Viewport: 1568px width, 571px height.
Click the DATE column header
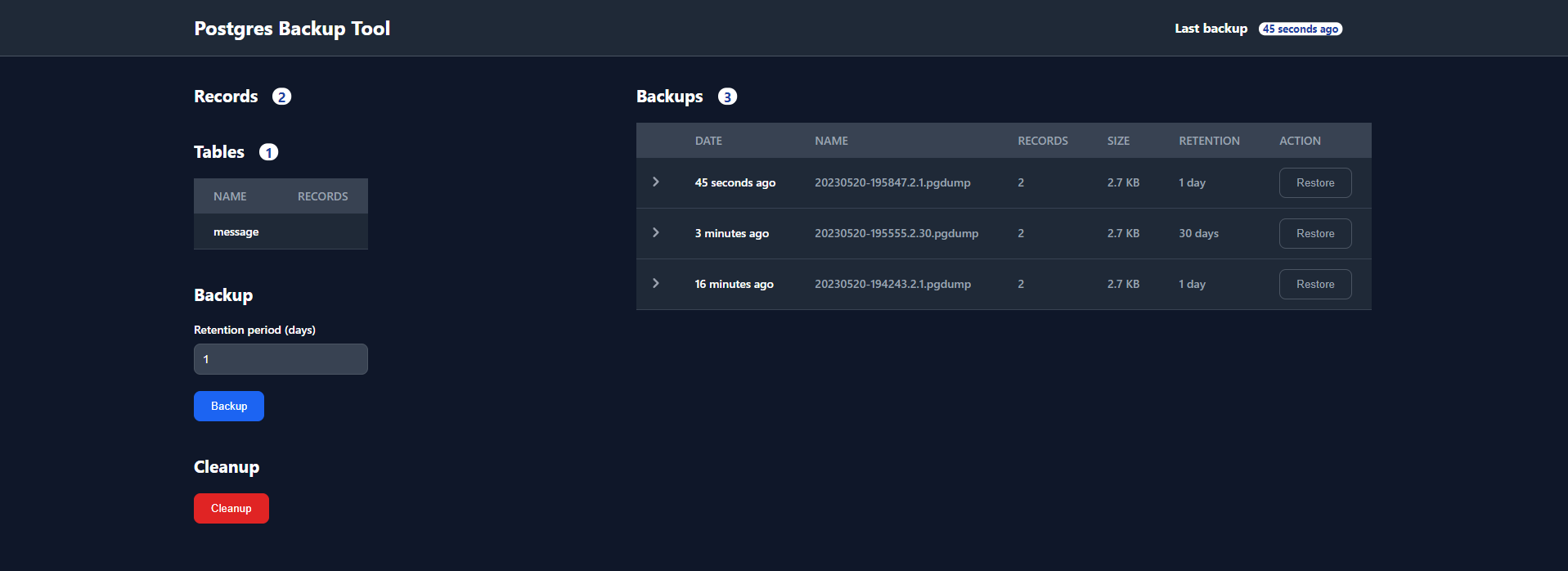[708, 141]
